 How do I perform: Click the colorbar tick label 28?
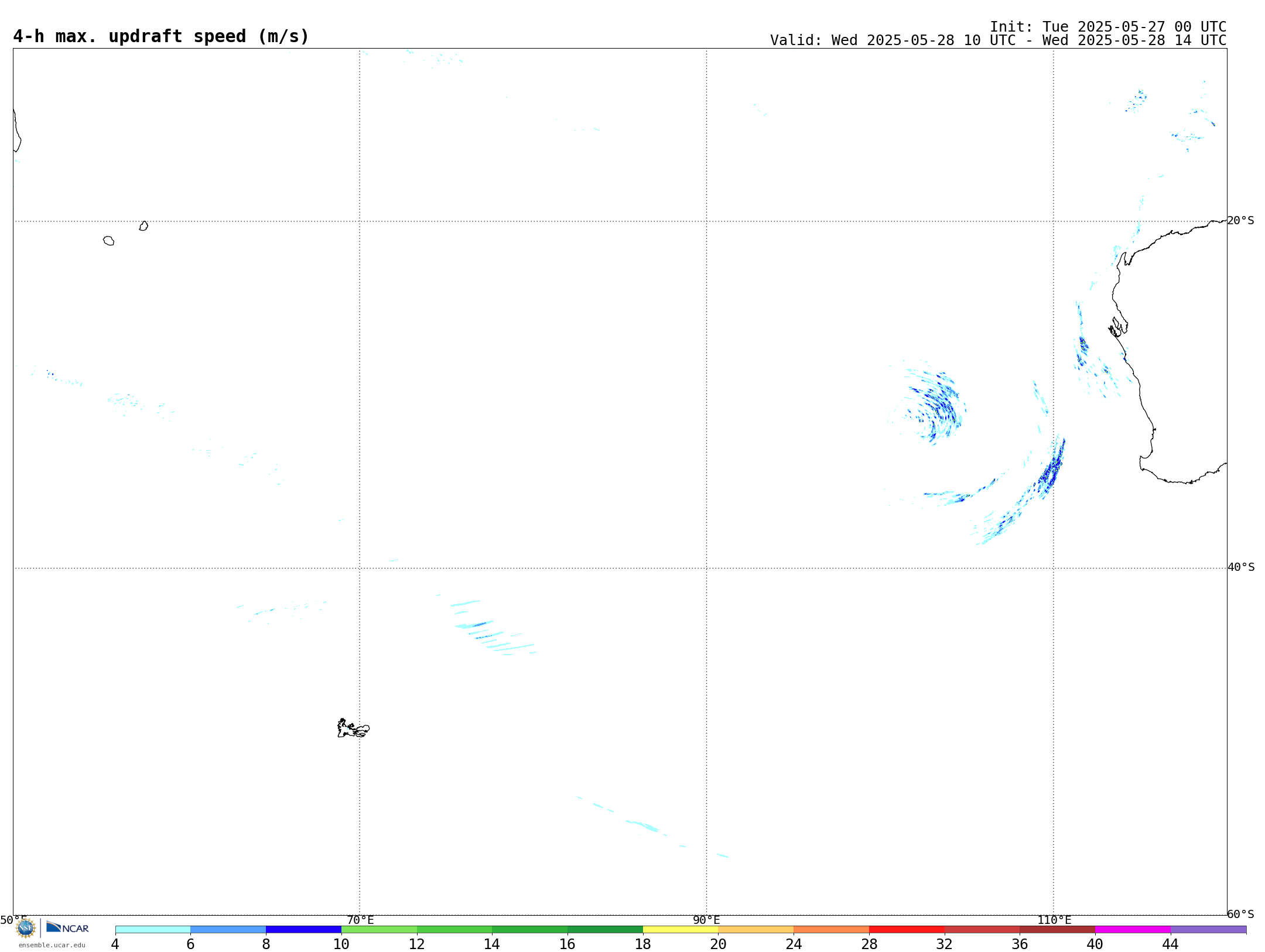[869, 944]
